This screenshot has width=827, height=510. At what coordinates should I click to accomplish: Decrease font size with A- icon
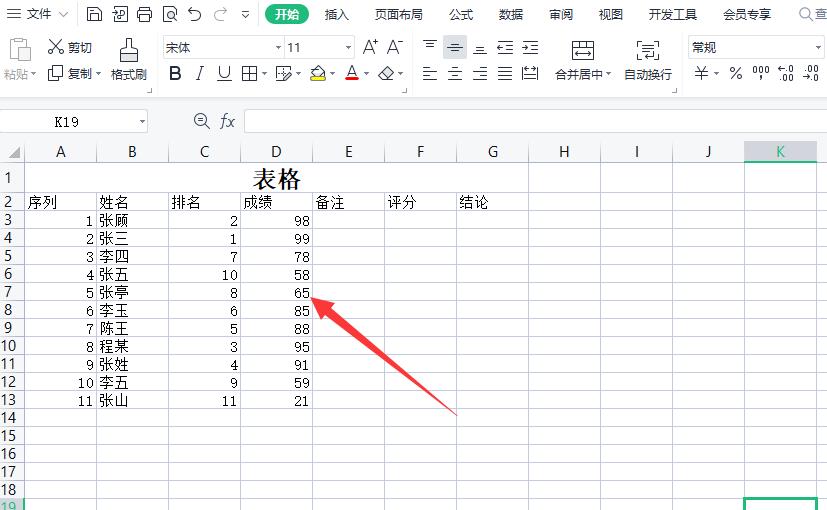(x=395, y=47)
